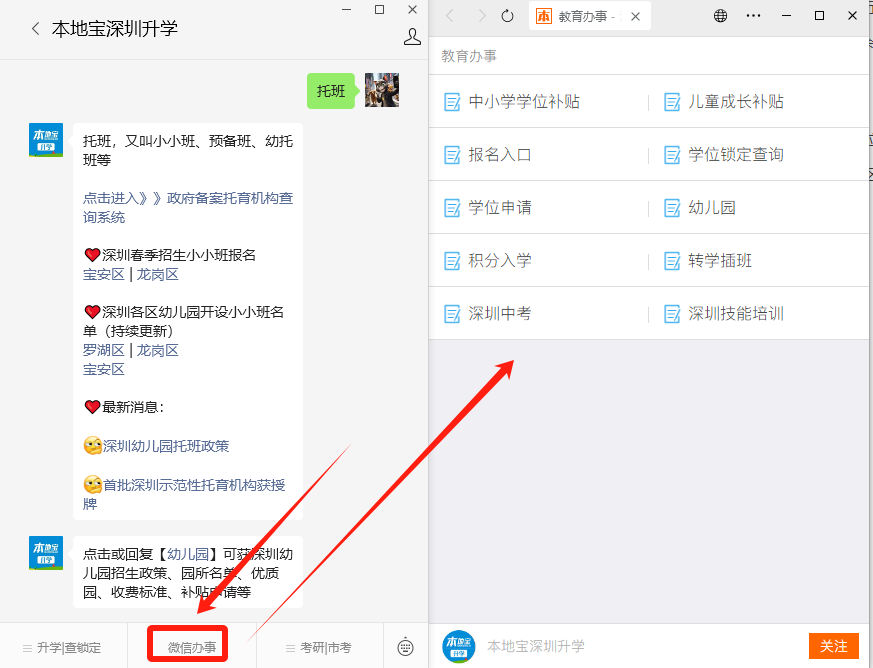This screenshot has width=873, height=668.
Task: Click 关注 follow button
Action: click(x=833, y=646)
